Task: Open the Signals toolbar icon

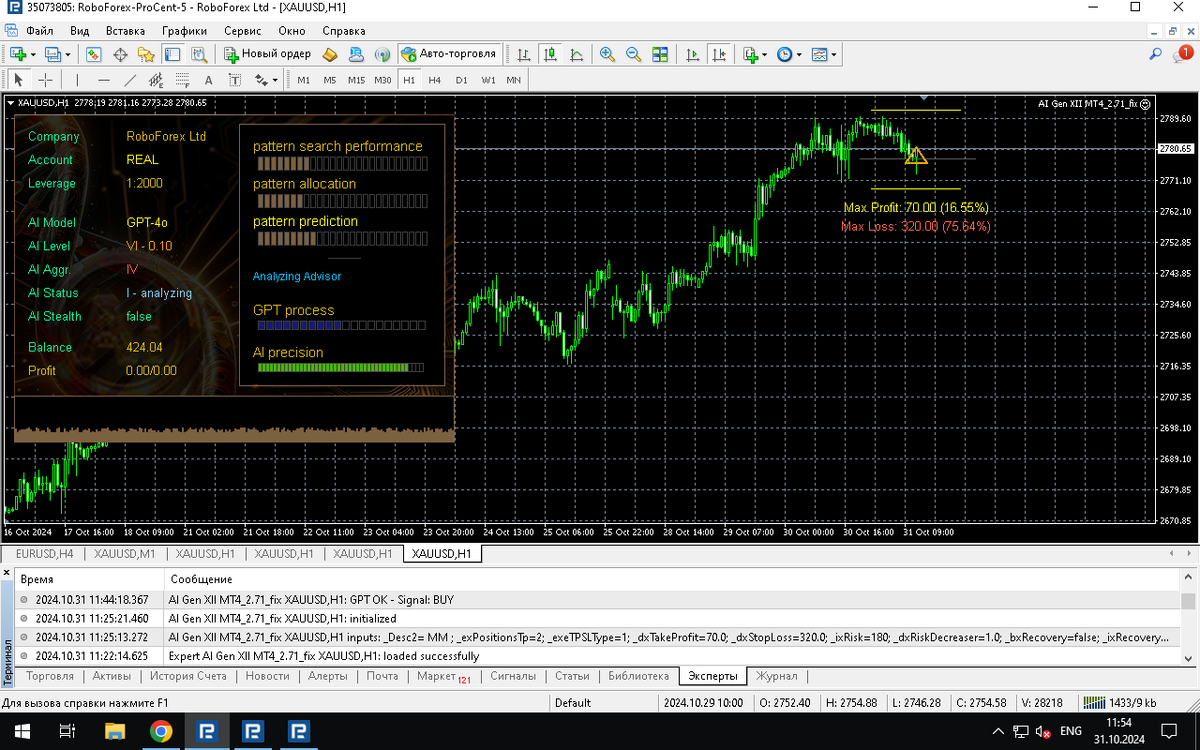Action: coord(382,54)
